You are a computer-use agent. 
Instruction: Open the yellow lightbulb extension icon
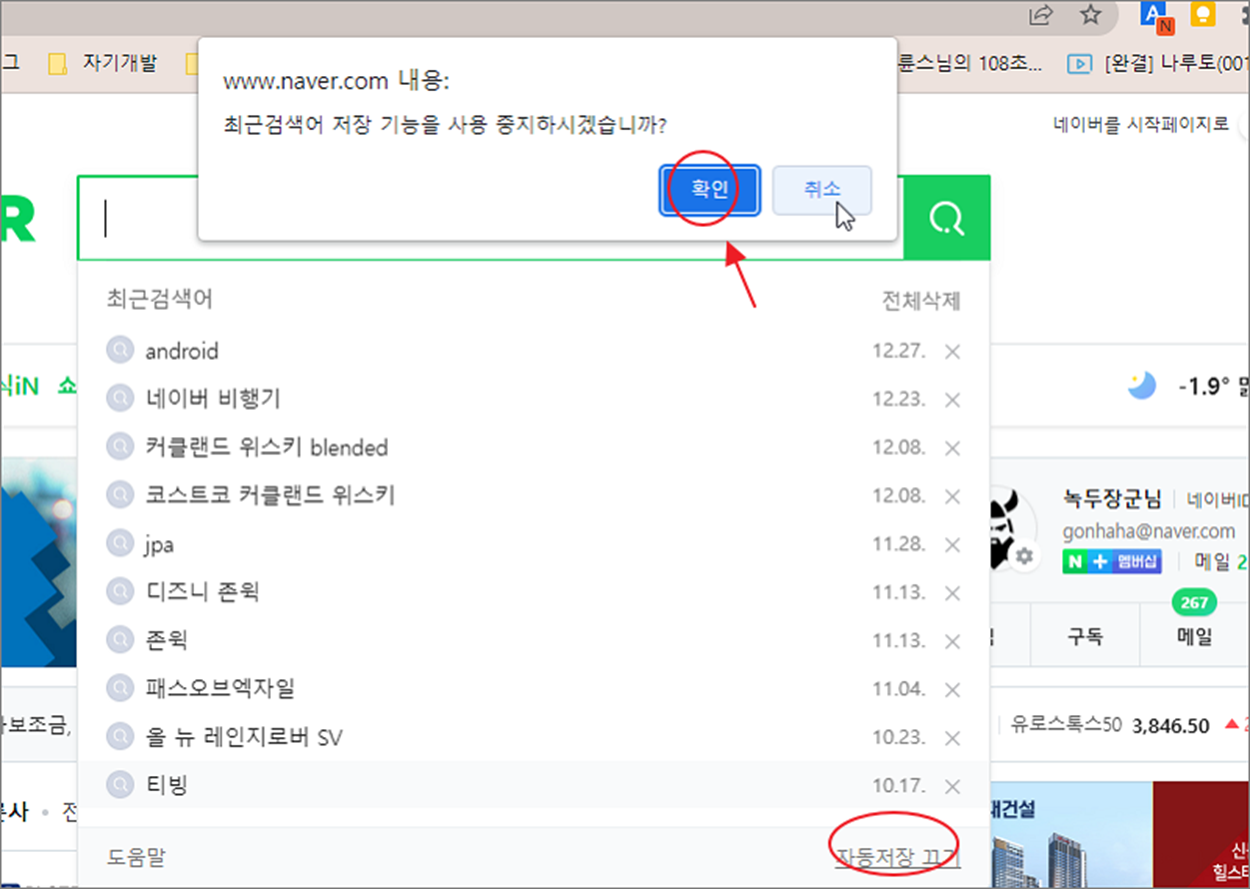pyautogui.click(x=1204, y=15)
